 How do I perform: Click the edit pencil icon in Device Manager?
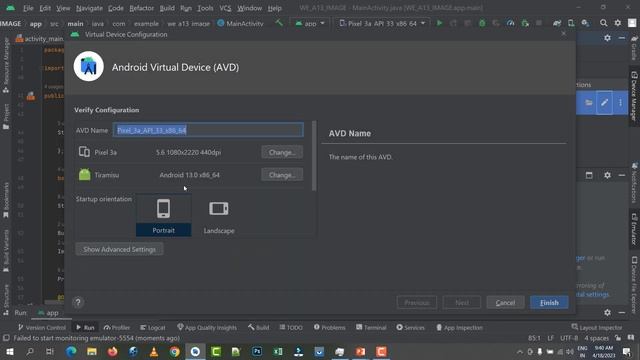(604, 102)
